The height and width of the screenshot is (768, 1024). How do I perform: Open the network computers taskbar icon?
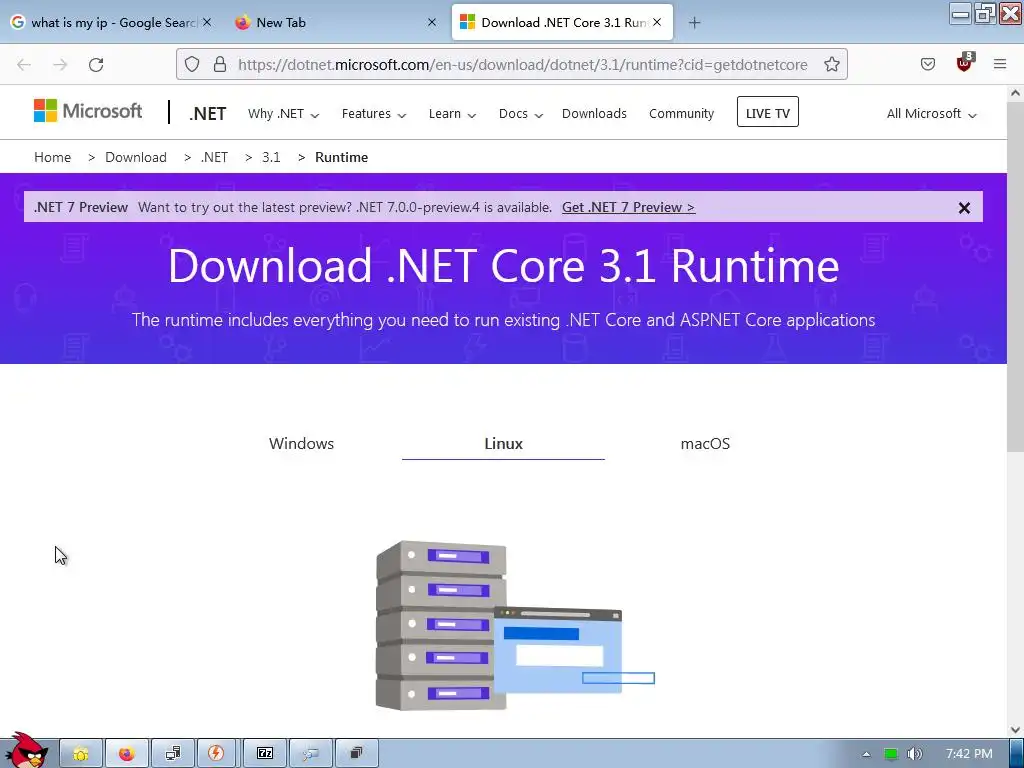point(172,754)
